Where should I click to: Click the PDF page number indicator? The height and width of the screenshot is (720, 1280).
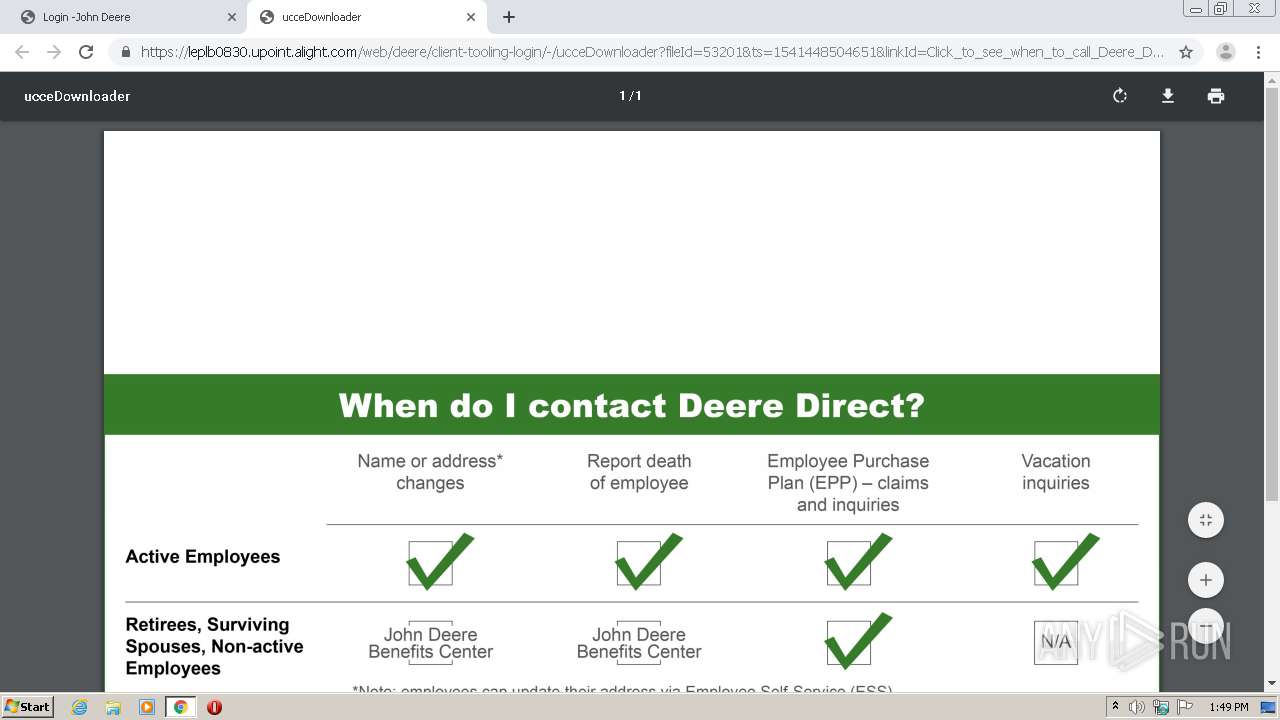630,96
